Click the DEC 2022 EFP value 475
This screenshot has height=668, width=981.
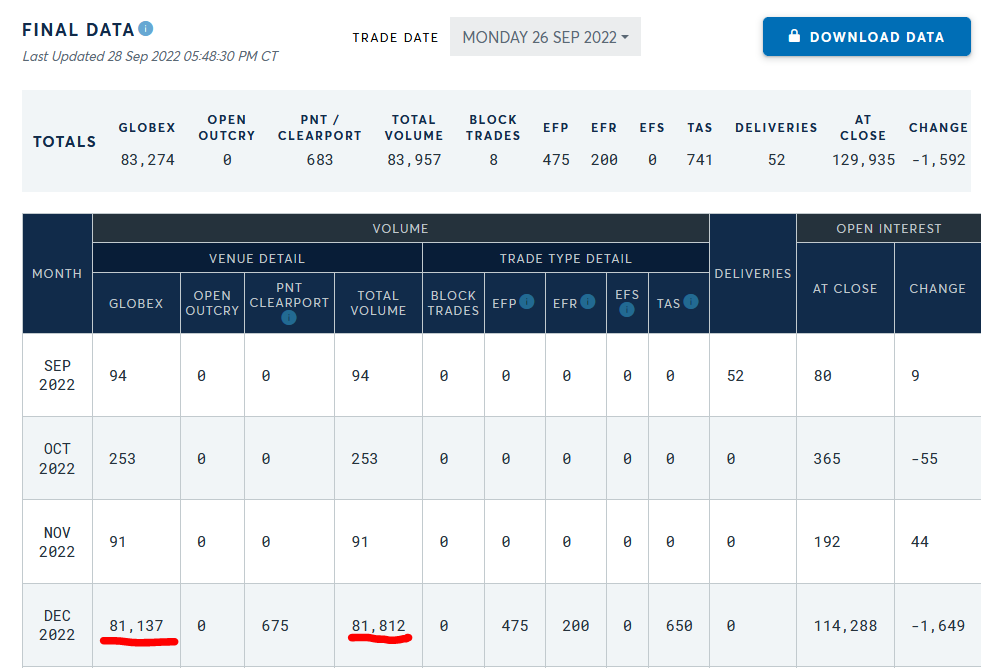pos(515,626)
